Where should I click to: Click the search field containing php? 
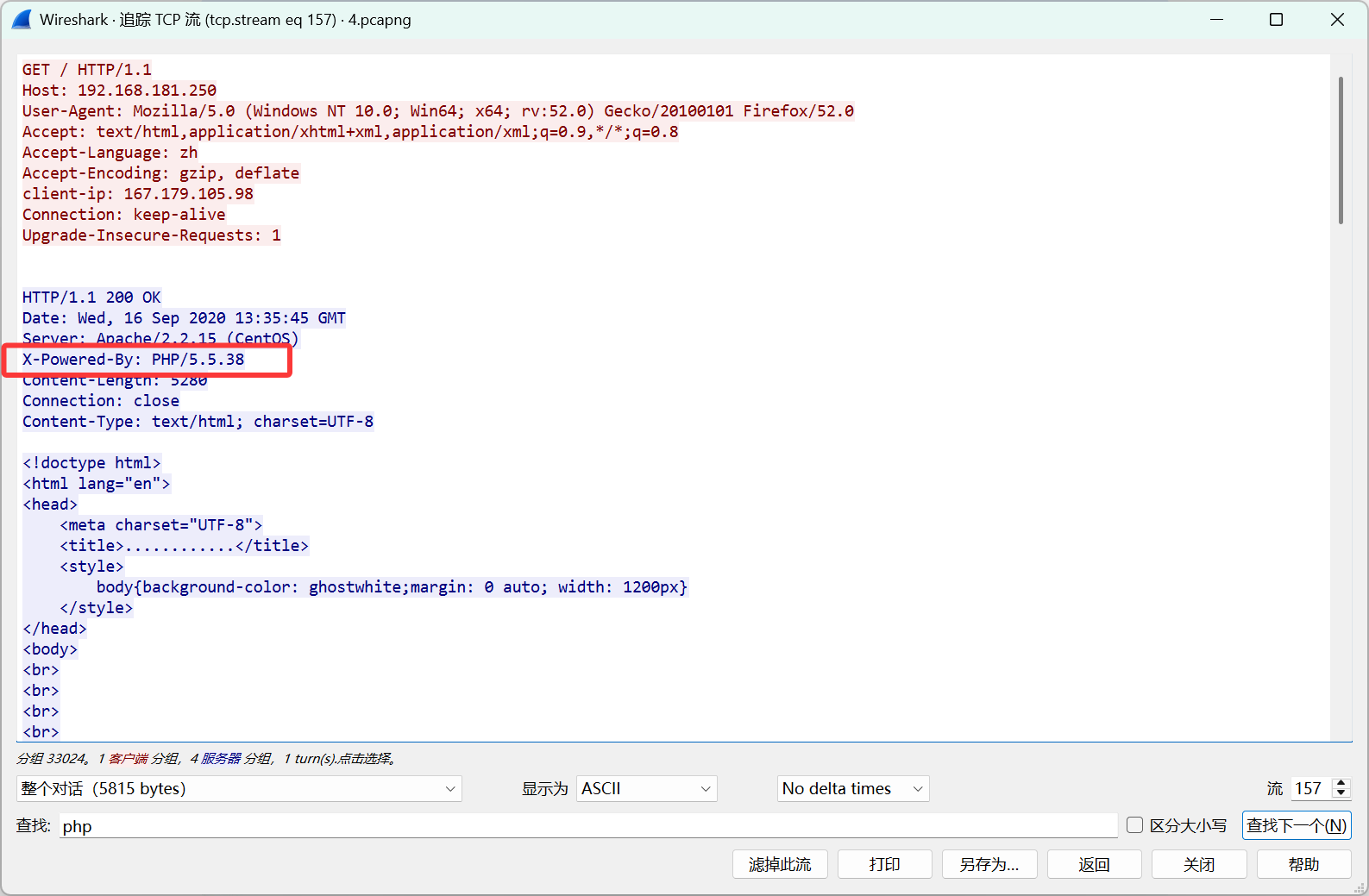click(587, 826)
